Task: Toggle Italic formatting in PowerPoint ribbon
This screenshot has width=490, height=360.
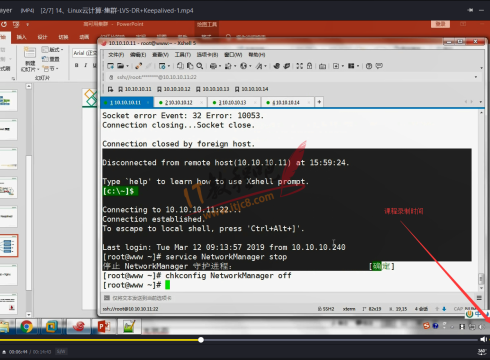Action: click(x=86, y=65)
